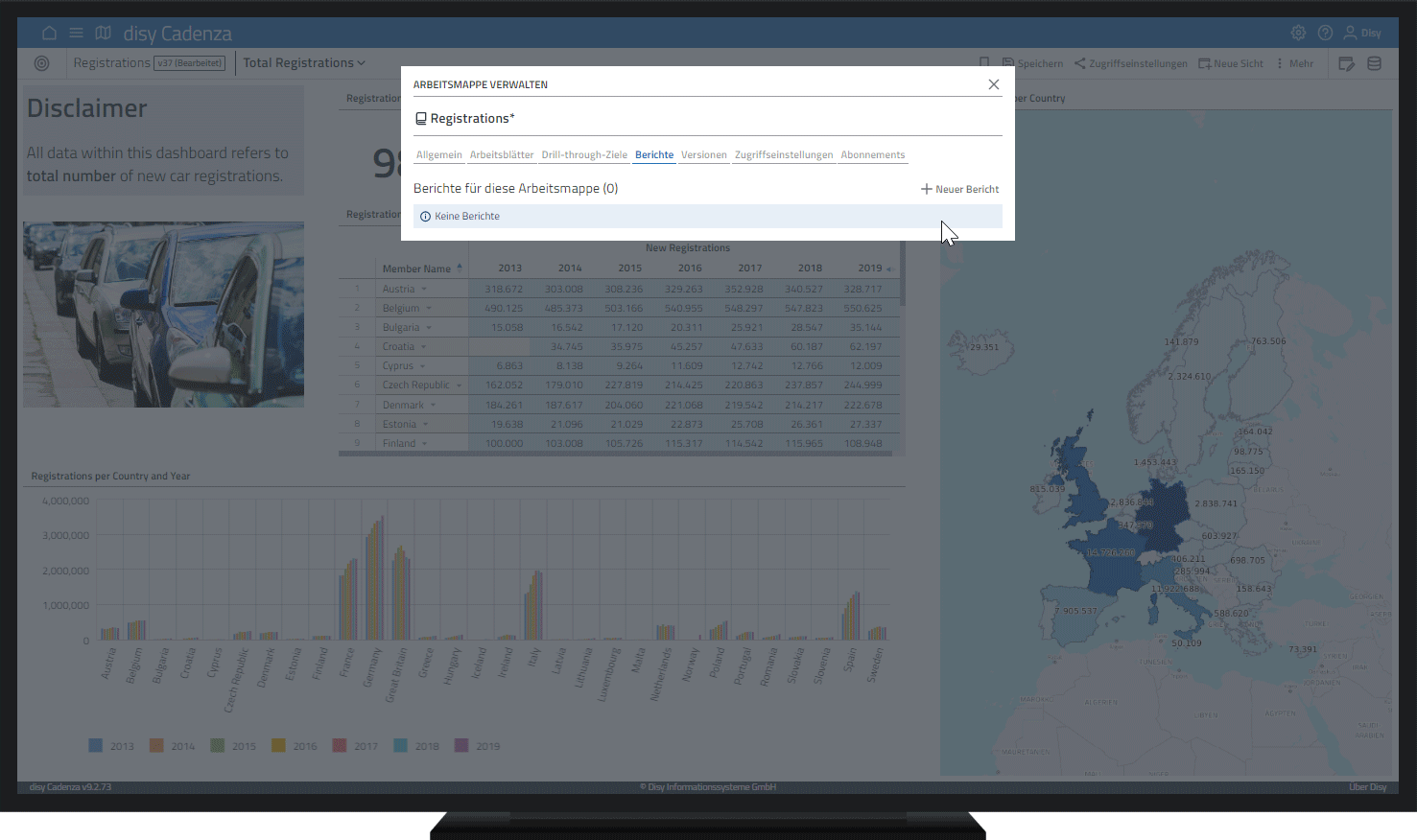The width and height of the screenshot is (1417, 840).
Task: Click the home icon in header
Action: click(49, 33)
